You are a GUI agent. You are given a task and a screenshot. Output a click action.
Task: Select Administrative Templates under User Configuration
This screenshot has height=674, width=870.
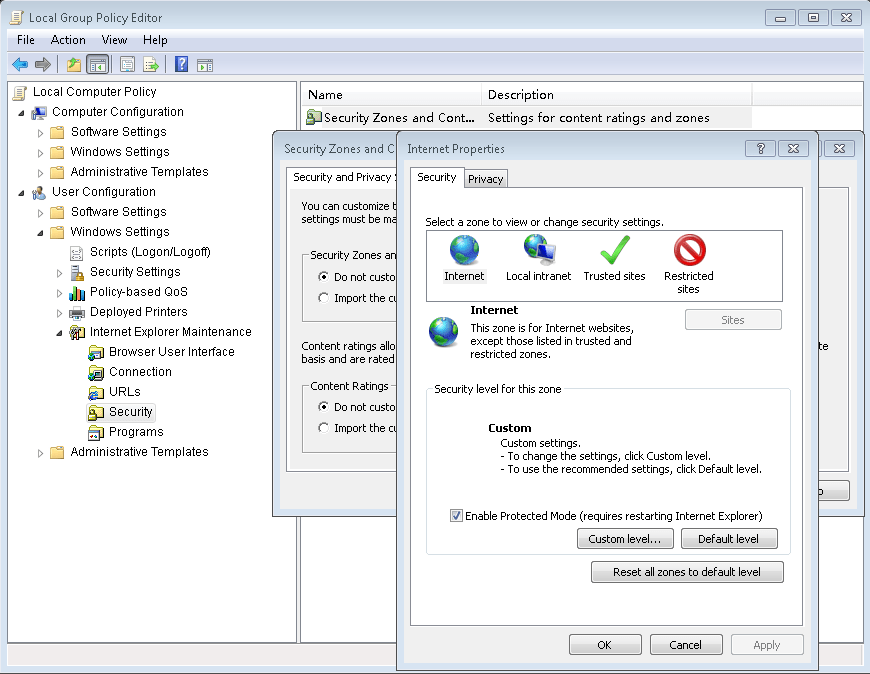139,452
